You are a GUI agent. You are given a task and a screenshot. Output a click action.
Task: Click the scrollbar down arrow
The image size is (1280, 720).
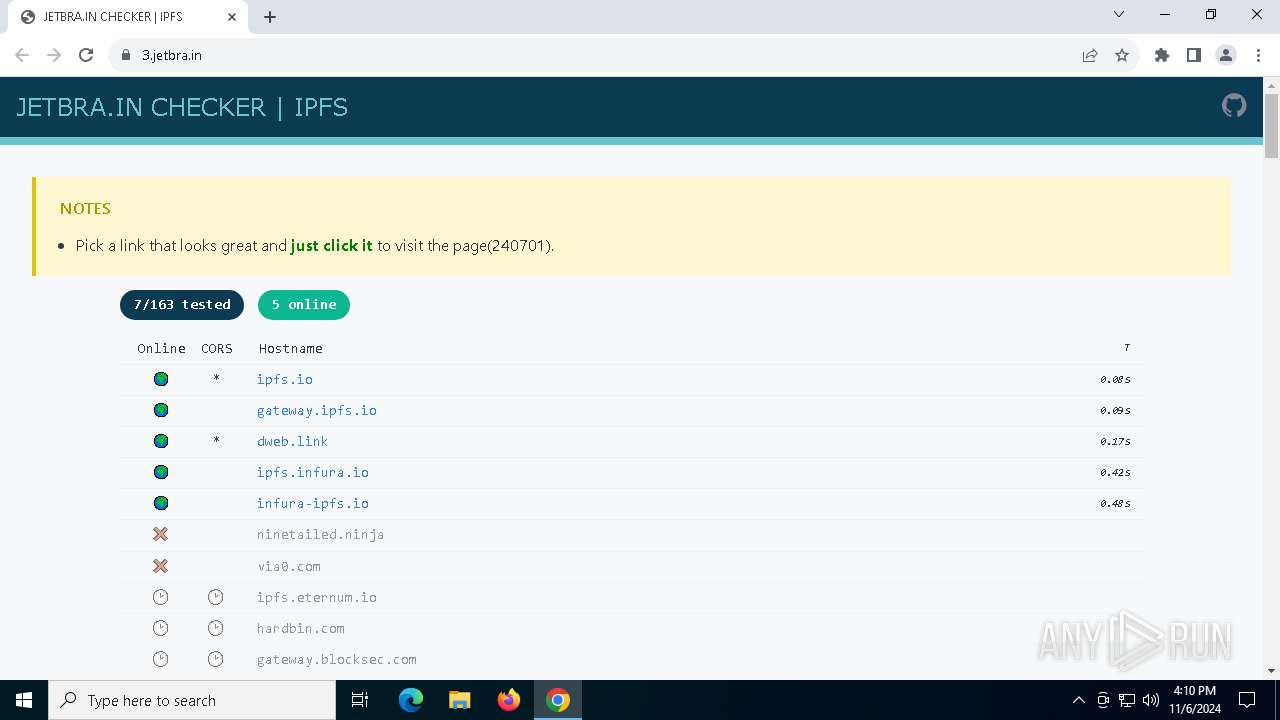[1271, 671]
